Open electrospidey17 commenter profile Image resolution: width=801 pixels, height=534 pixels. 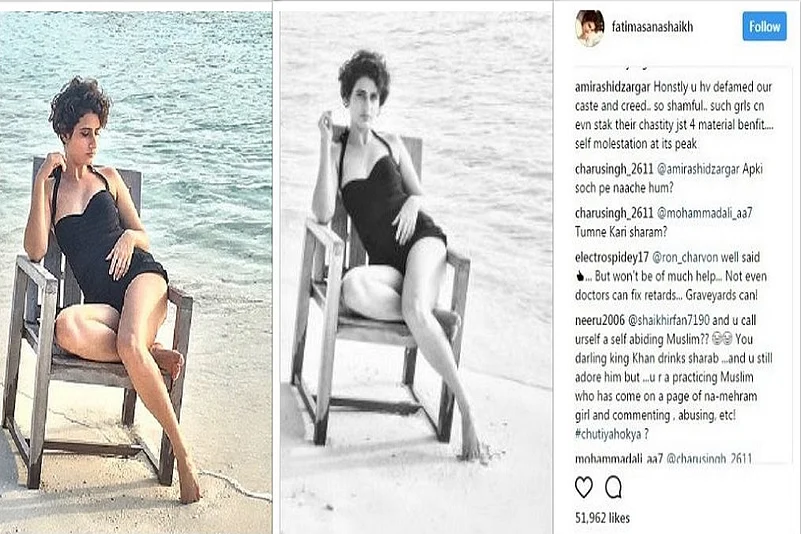click(x=612, y=258)
